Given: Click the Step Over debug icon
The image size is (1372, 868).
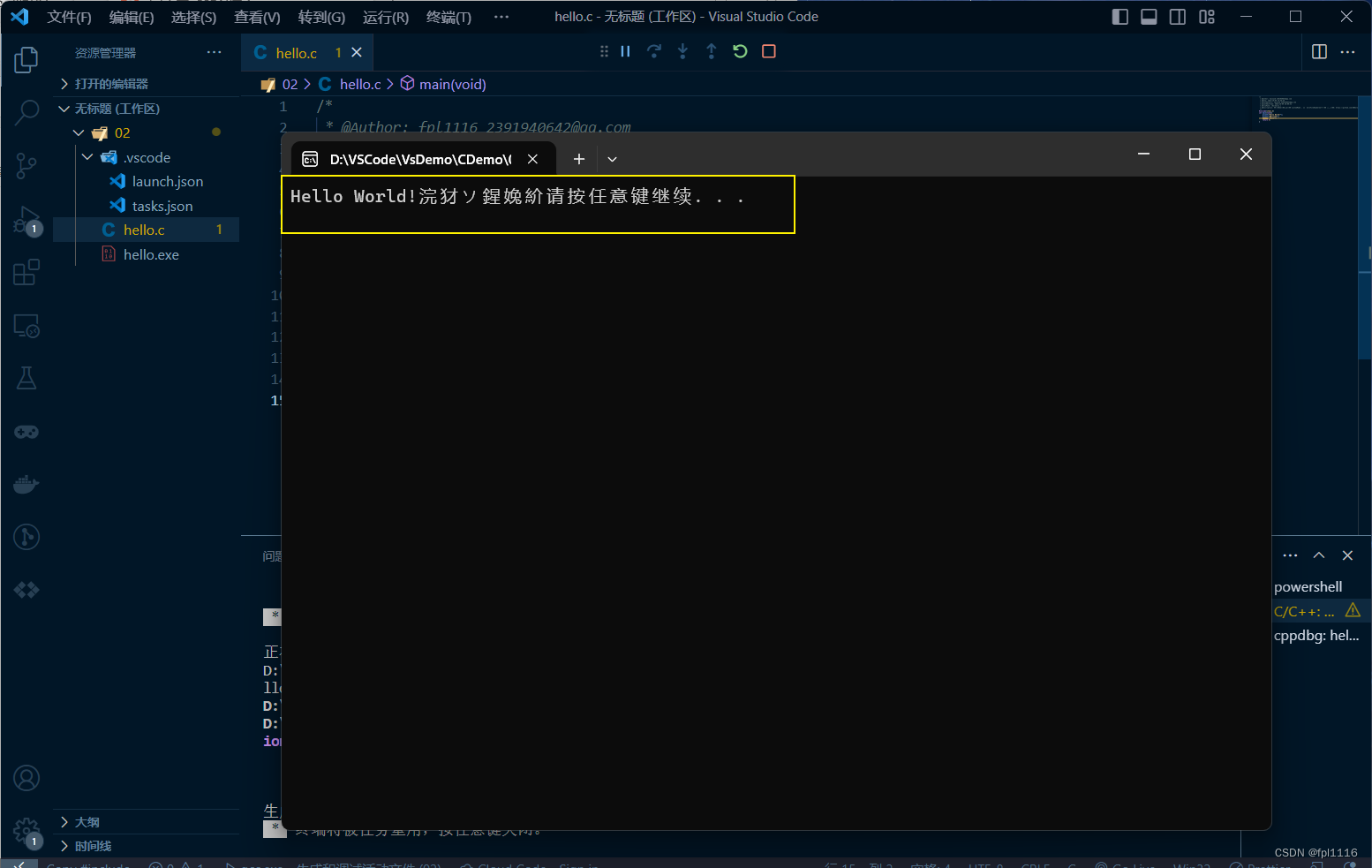Looking at the screenshot, I should (x=653, y=51).
